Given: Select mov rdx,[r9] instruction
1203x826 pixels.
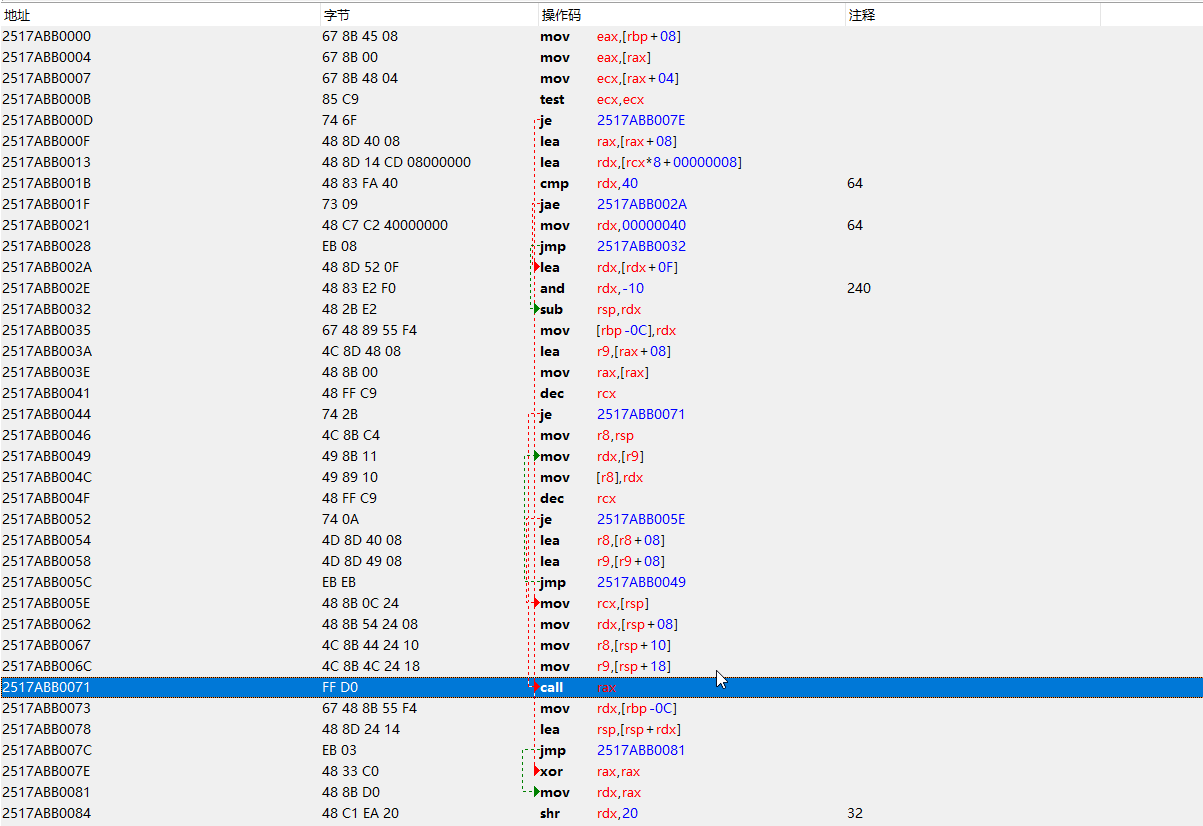Looking at the screenshot, I should [x=592, y=456].
